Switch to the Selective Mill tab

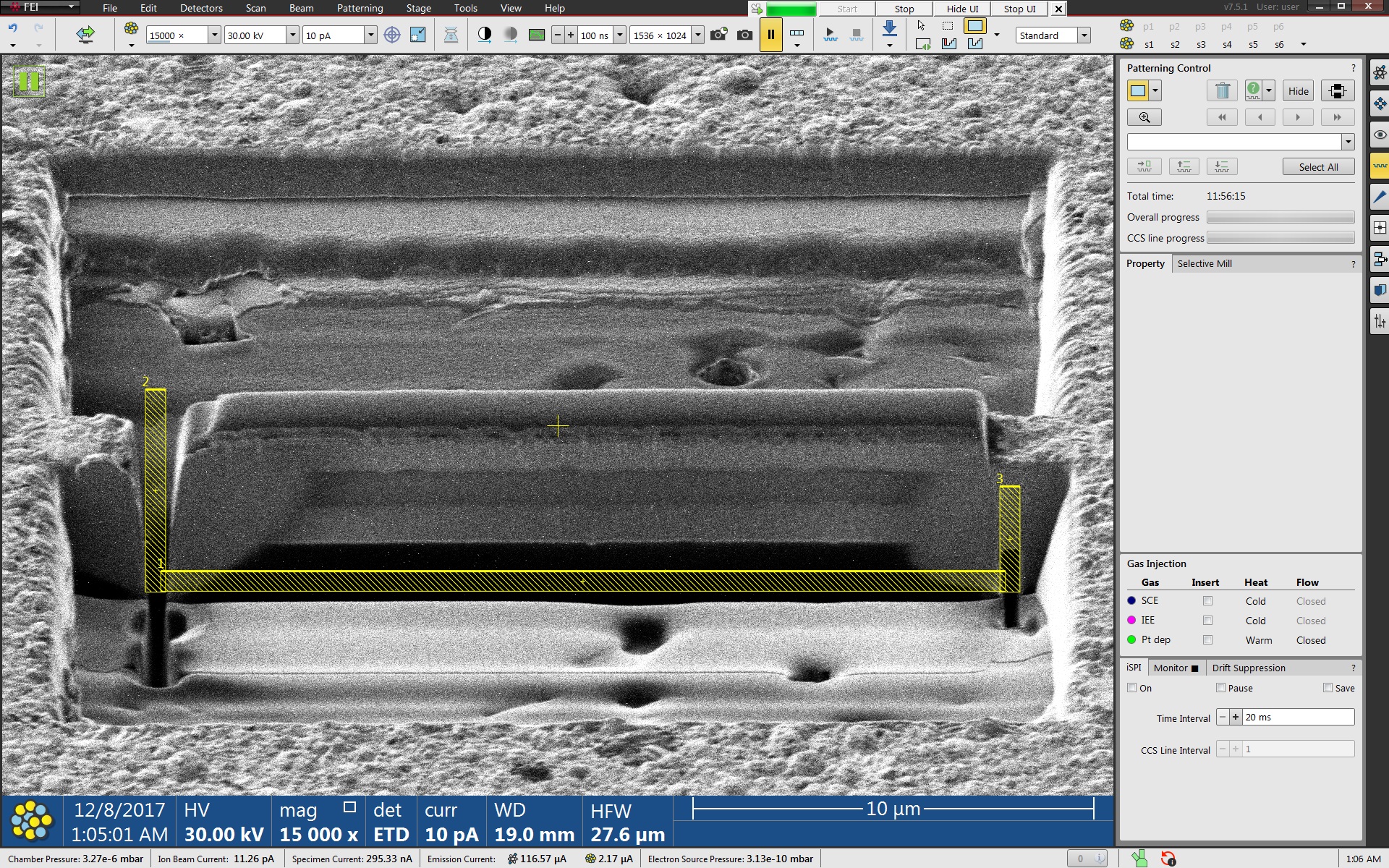pos(1204,264)
